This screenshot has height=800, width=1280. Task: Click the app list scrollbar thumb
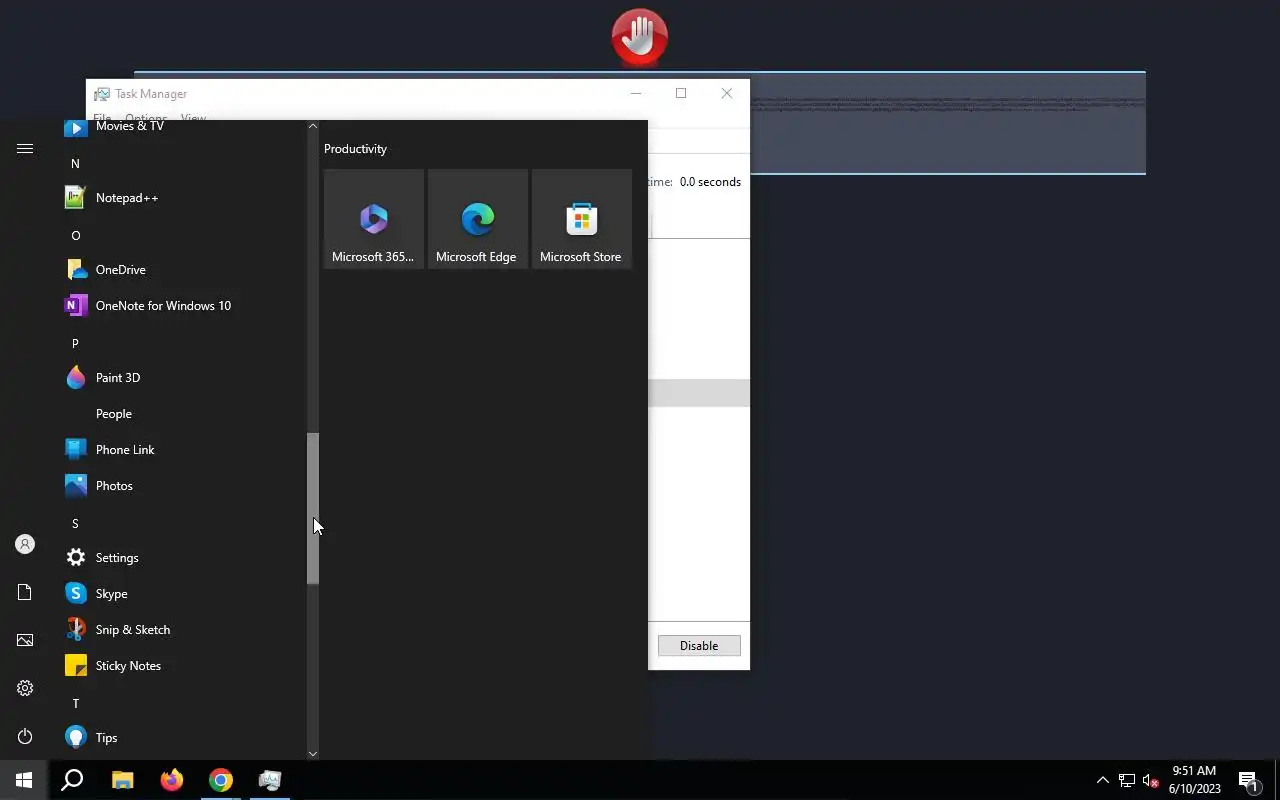point(313,508)
